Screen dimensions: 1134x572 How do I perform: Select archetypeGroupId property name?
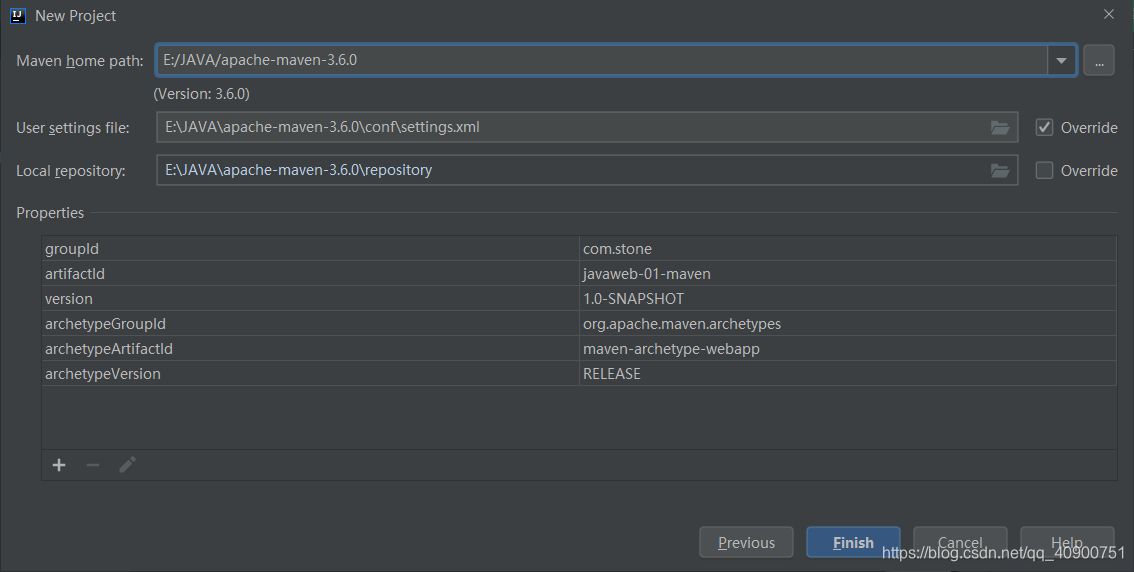tap(105, 324)
